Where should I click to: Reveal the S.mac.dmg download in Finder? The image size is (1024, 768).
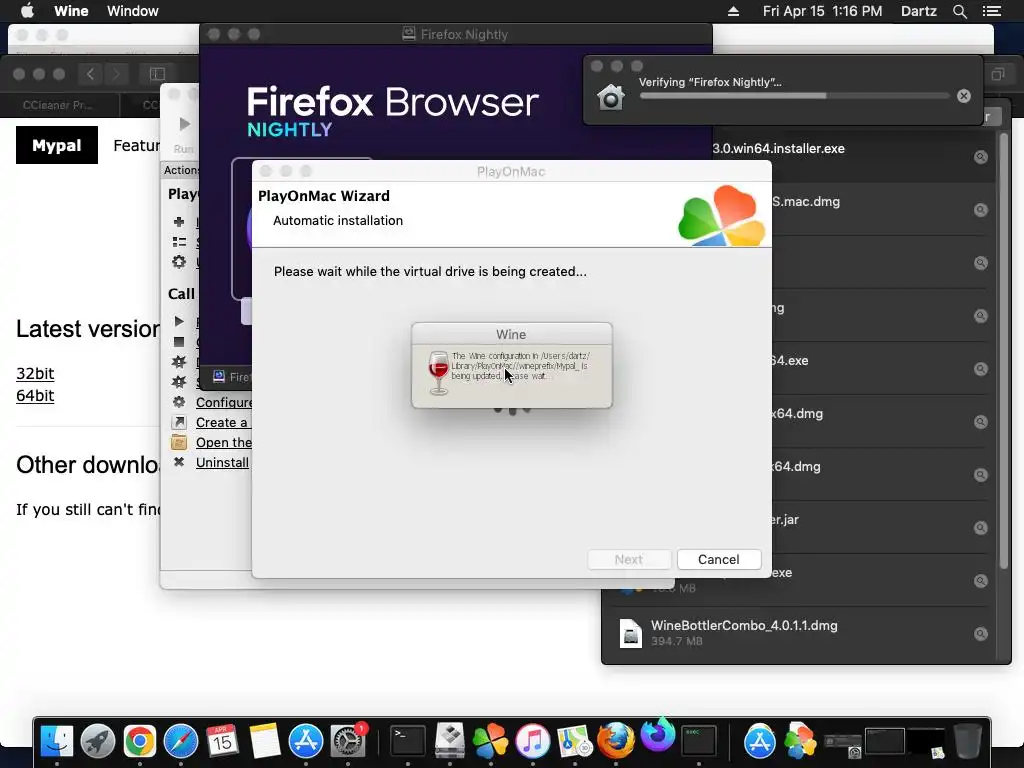pyautogui.click(x=980, y=210)
